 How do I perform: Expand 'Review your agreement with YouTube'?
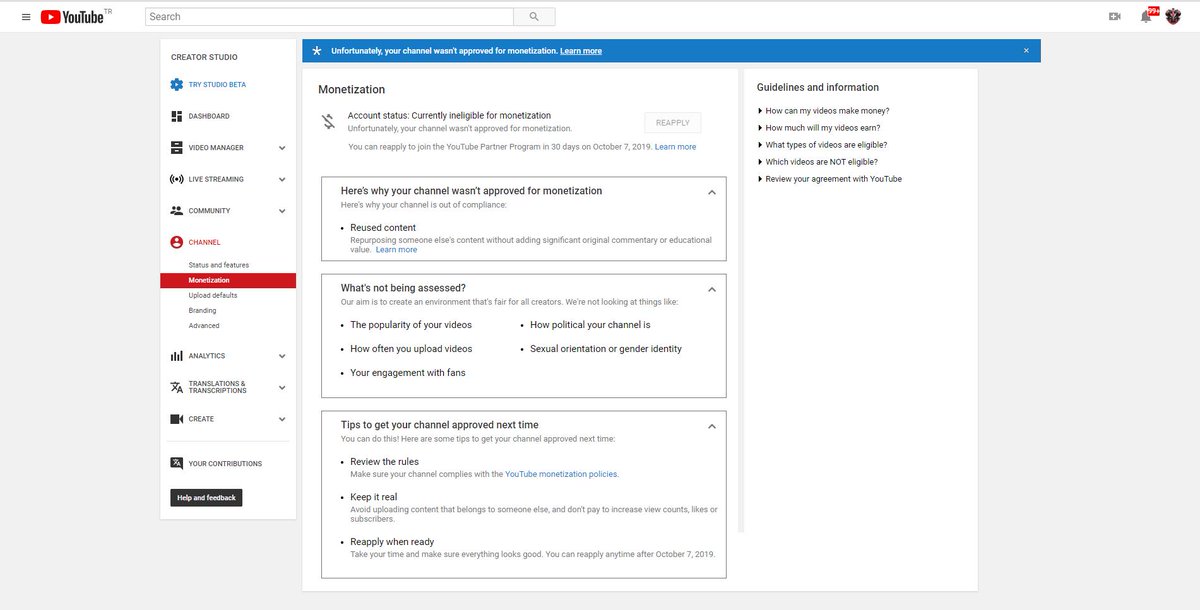click(x=830, y=179)
